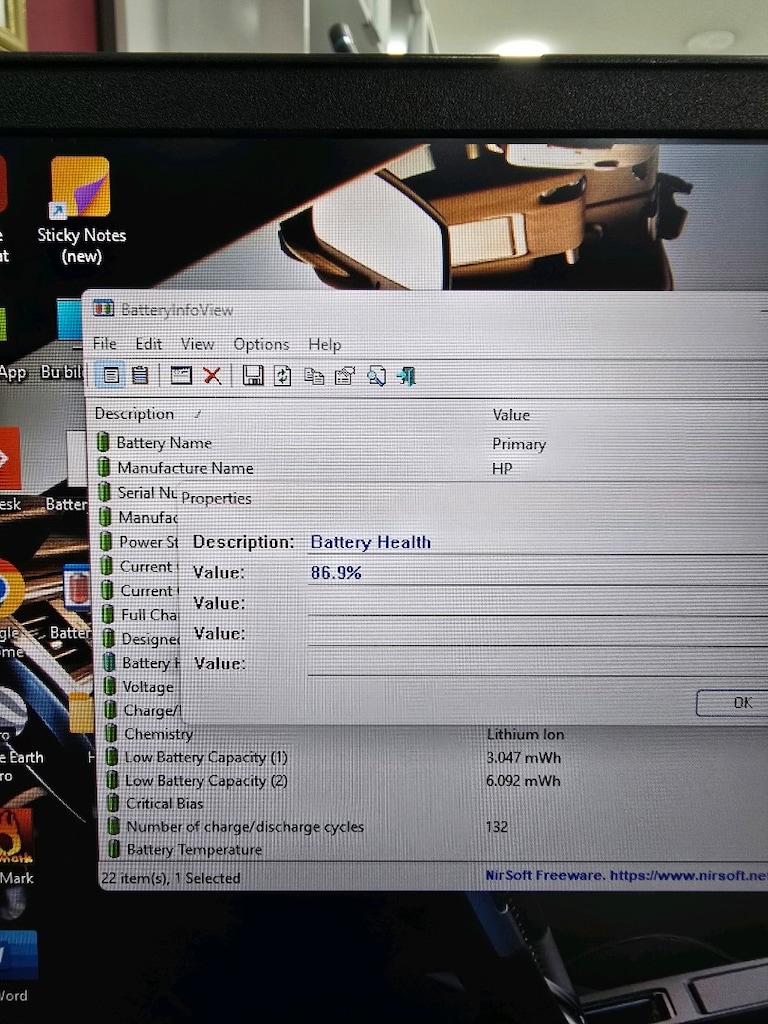Refresh battery info with the green arrows icon
This screenshot has height=1024, width=768.
click(x=282, y=376)
